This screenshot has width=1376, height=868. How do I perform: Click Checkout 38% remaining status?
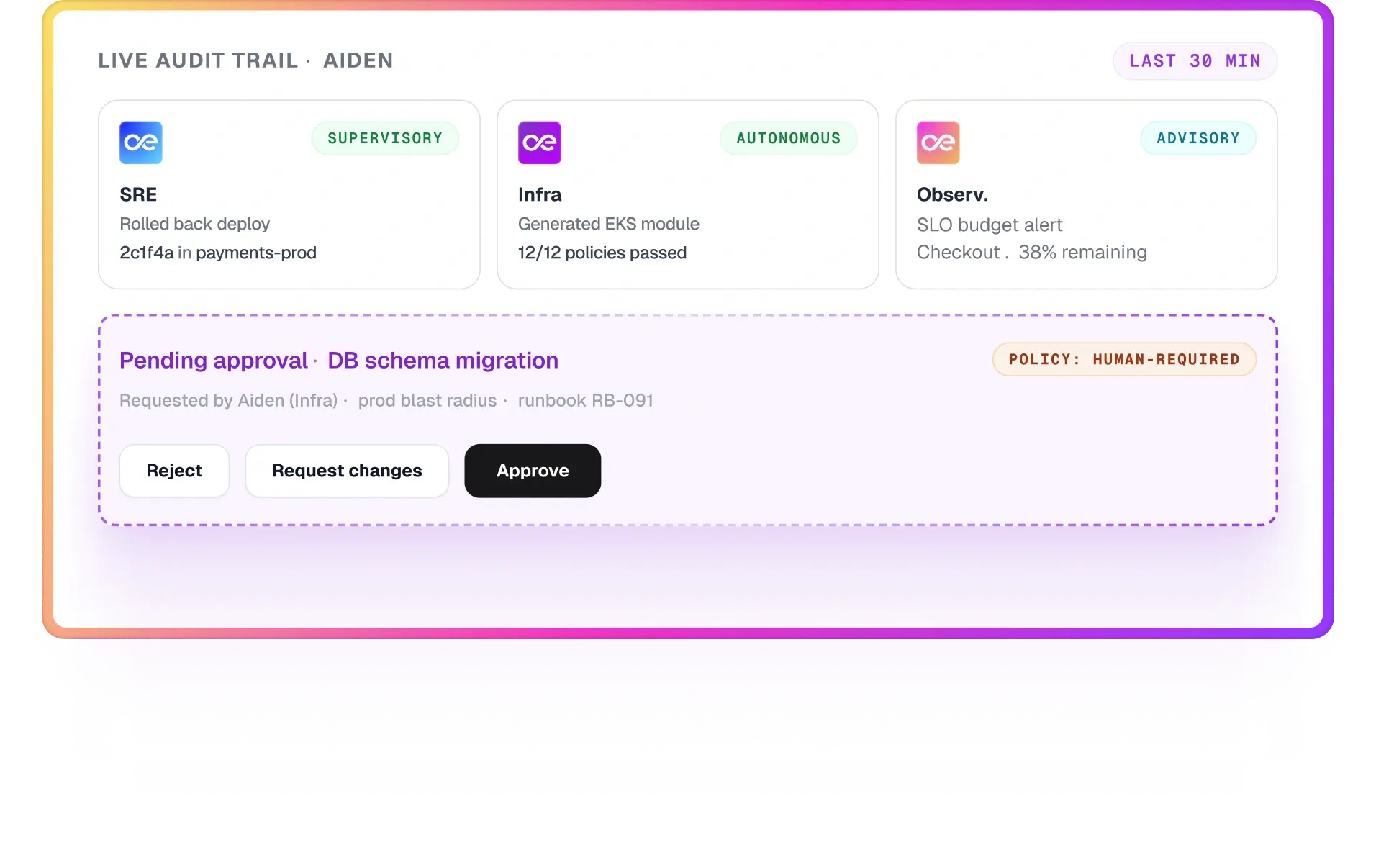click(x=1032, y=252)
